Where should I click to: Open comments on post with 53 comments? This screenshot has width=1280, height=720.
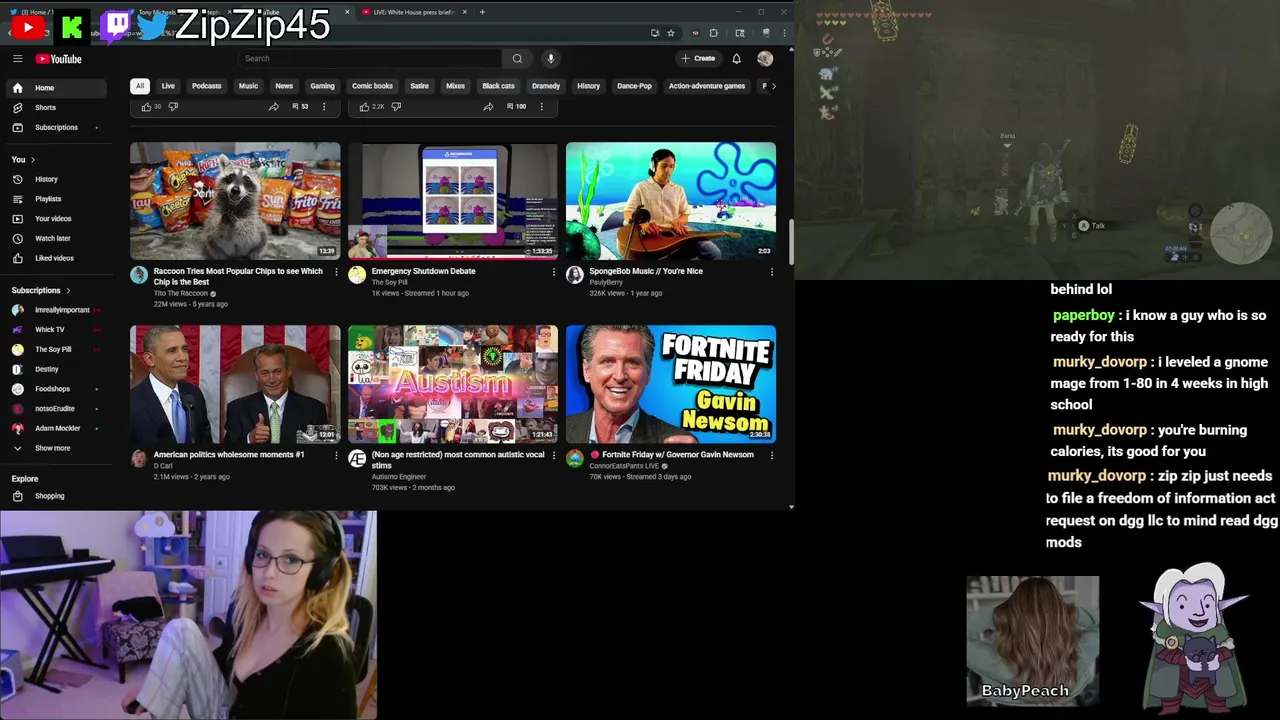pos(300,107)
